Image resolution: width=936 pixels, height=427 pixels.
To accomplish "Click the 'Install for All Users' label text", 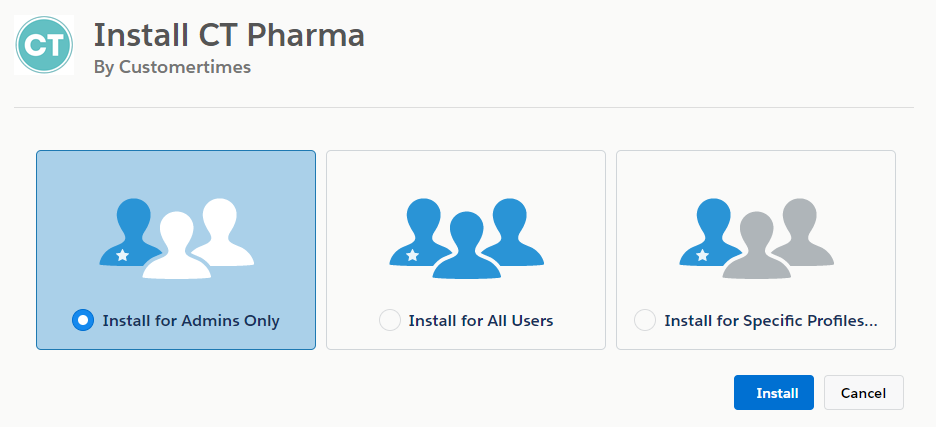I will [481, 321].
